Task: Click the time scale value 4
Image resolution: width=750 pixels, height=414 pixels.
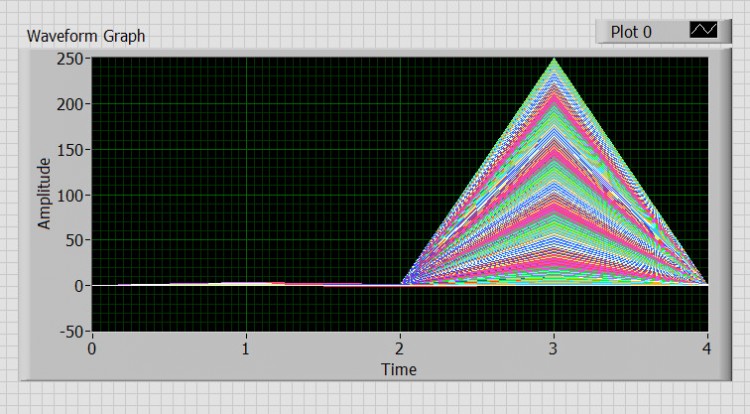Action: pyautogui.click(x=707, y=349)
